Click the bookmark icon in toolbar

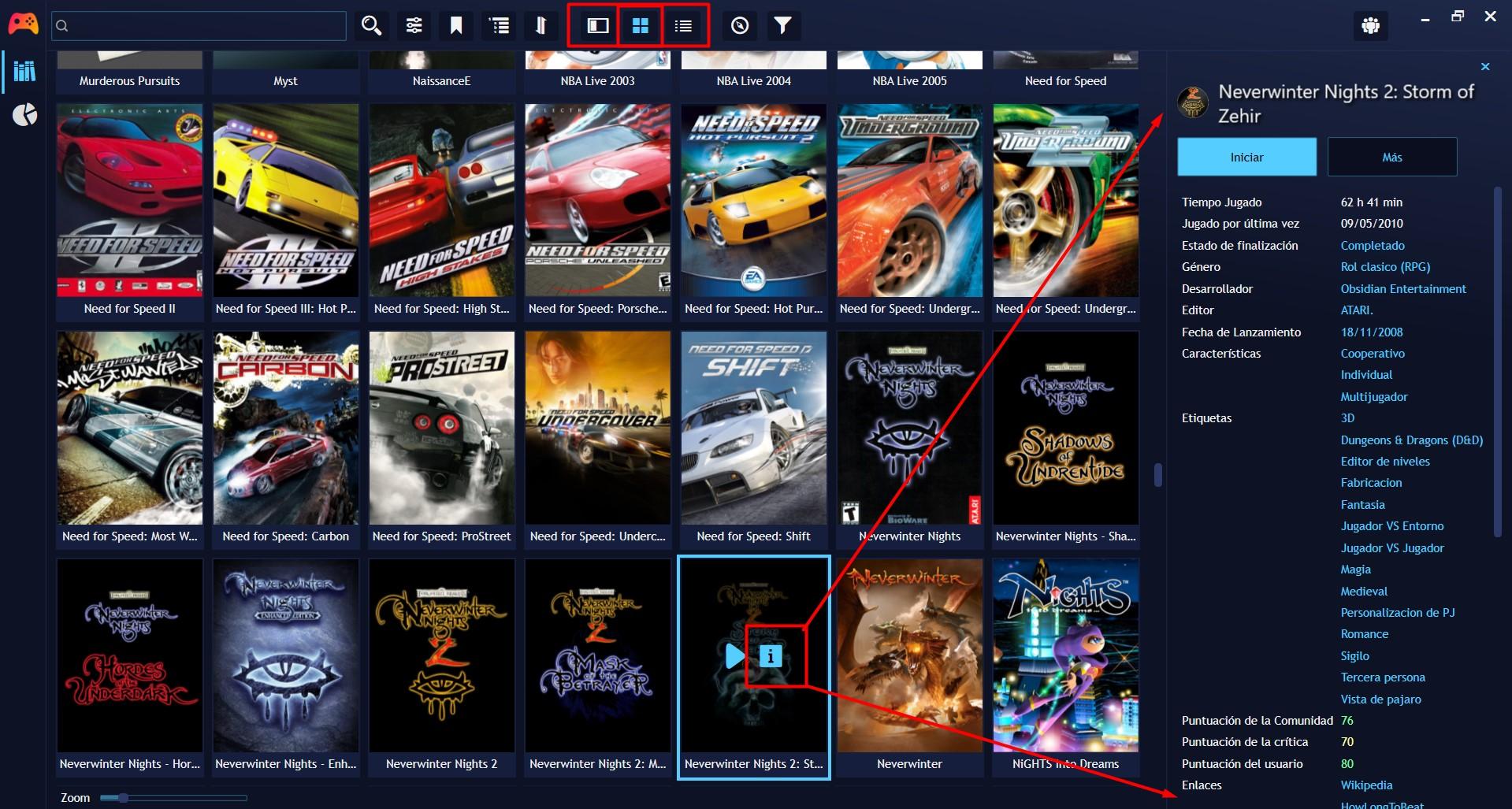[x=456, y=26]
